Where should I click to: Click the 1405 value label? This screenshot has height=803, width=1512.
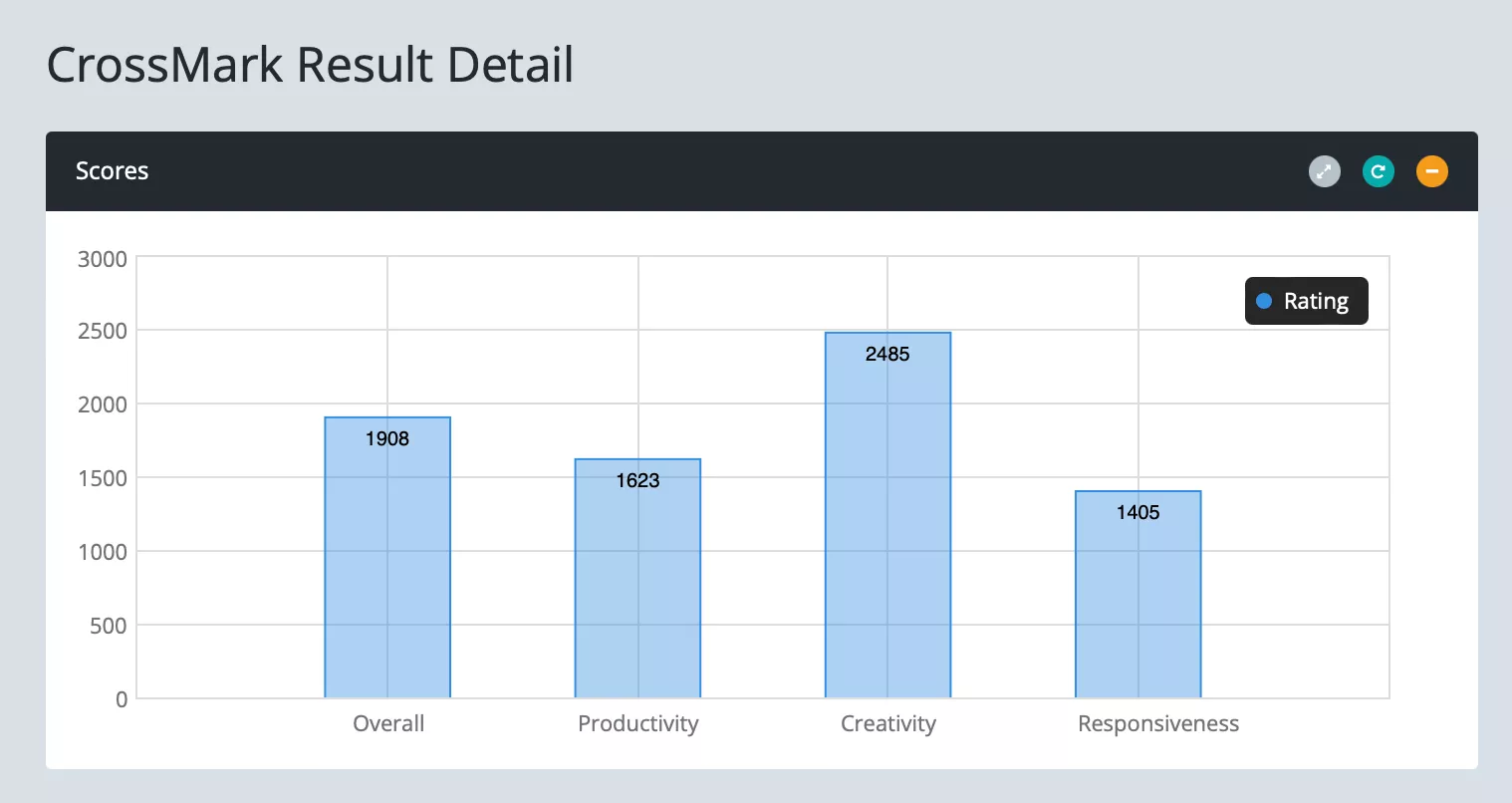click(x=1137, y=512)
